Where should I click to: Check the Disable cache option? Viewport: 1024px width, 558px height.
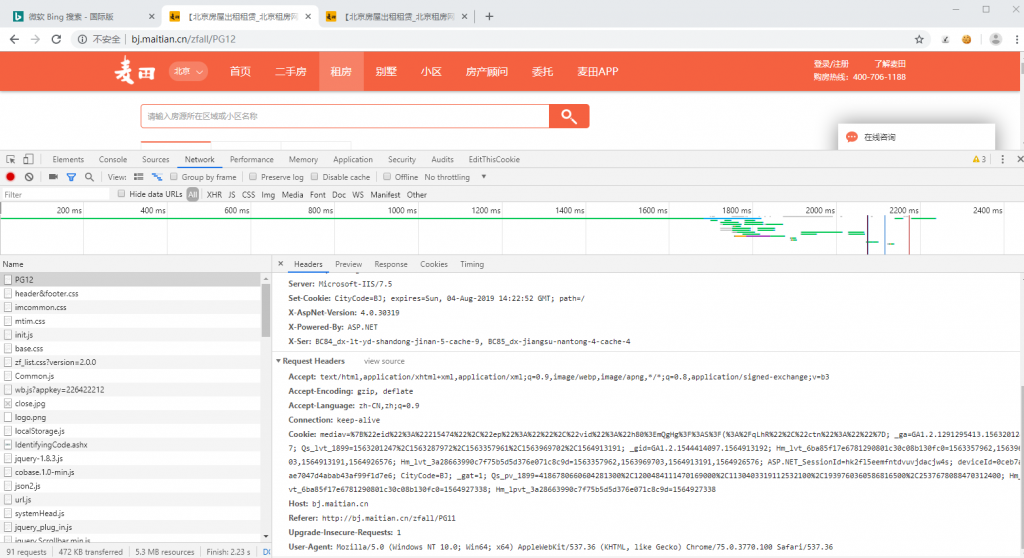point(316,177)
